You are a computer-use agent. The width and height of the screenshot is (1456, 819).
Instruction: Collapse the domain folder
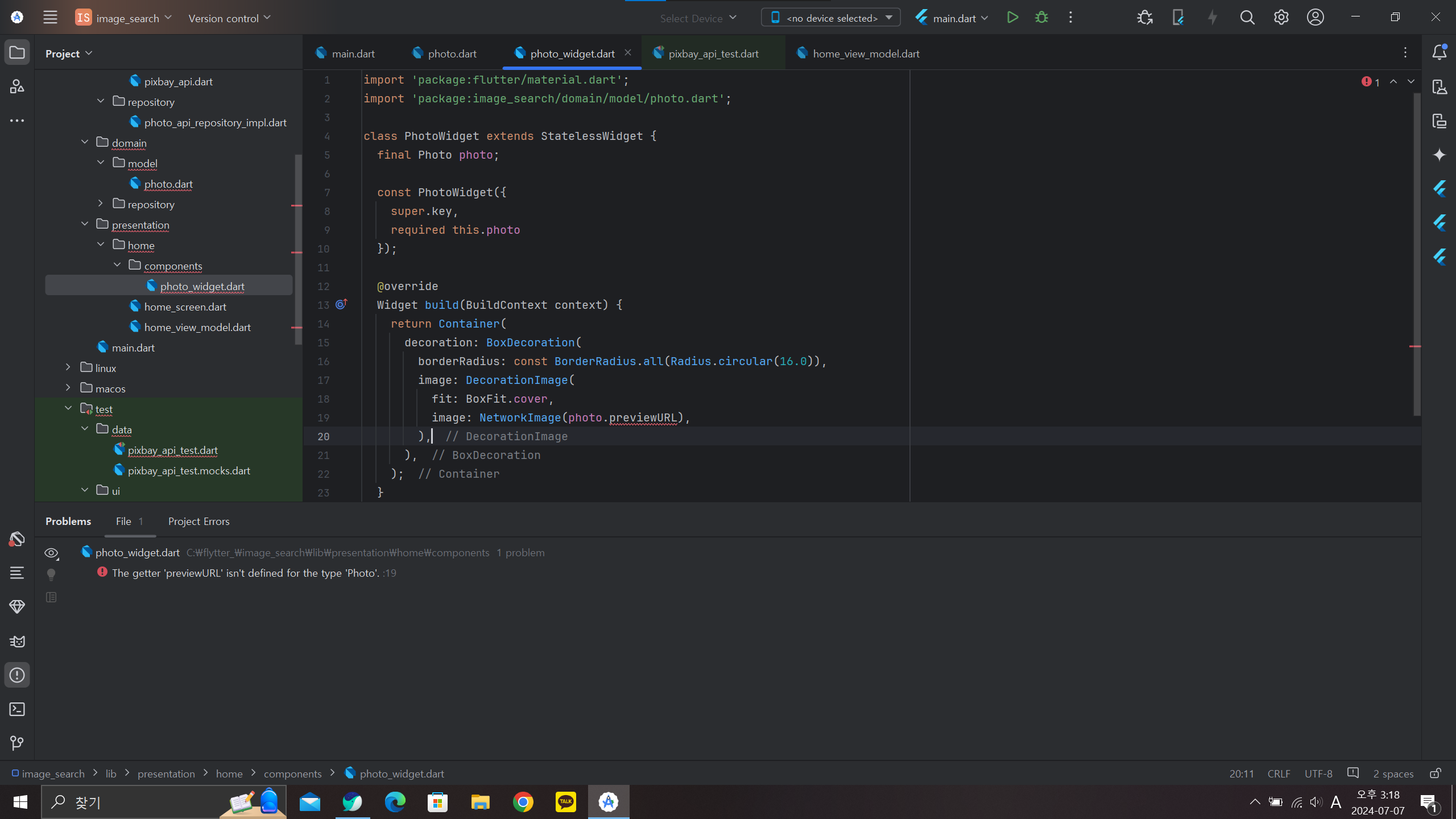click(x=85, y=142)
